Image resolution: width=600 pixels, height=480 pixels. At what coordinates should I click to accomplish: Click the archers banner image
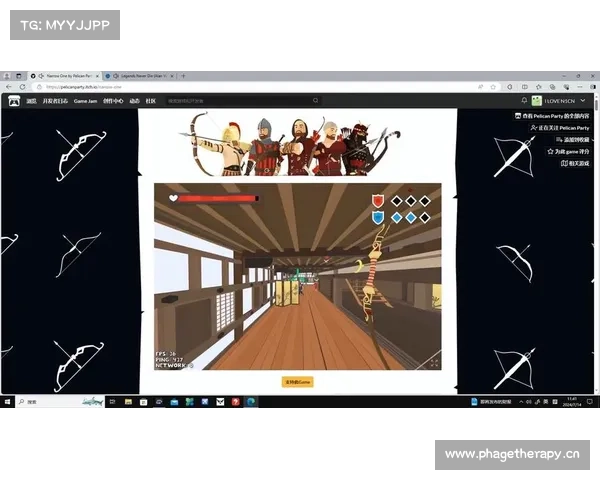coord(290,144)
